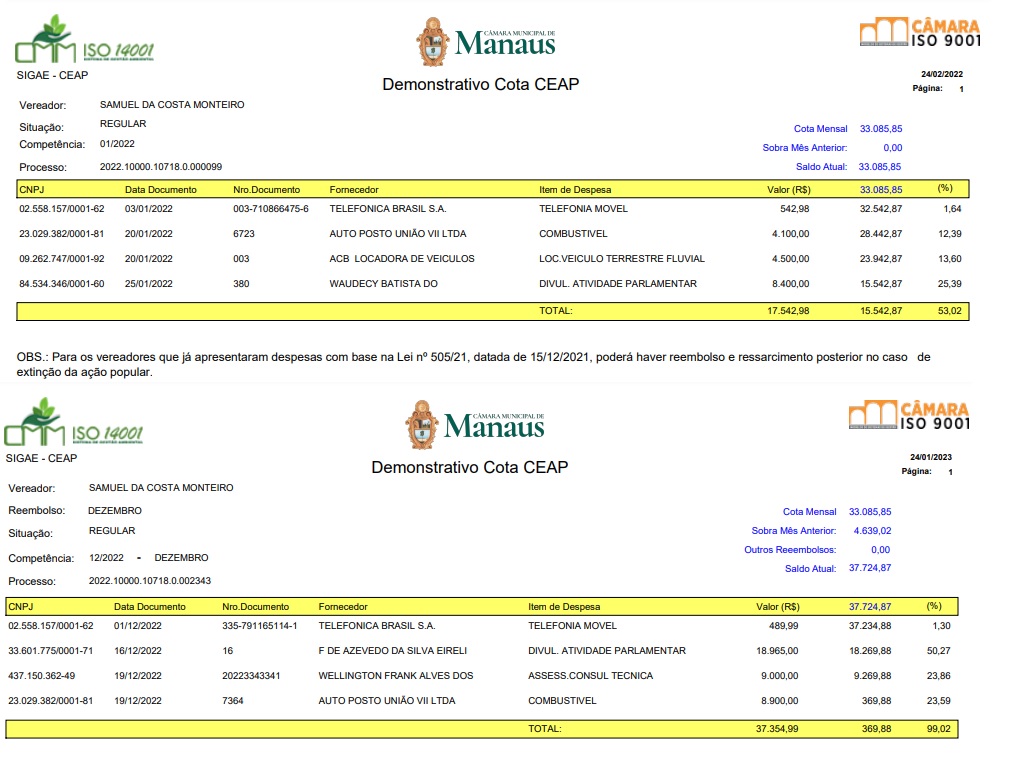Click the Outros Reembolsos label
This screenshot has height=777, width=1010.
pyautogui.click(x=790, y=550)
